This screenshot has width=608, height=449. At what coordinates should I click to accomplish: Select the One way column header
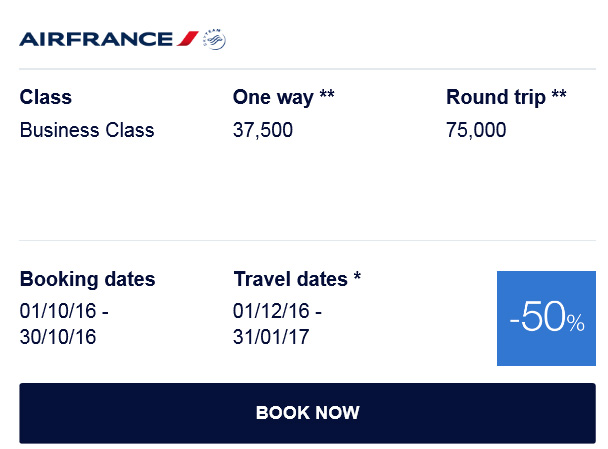[x=273, y=98]
